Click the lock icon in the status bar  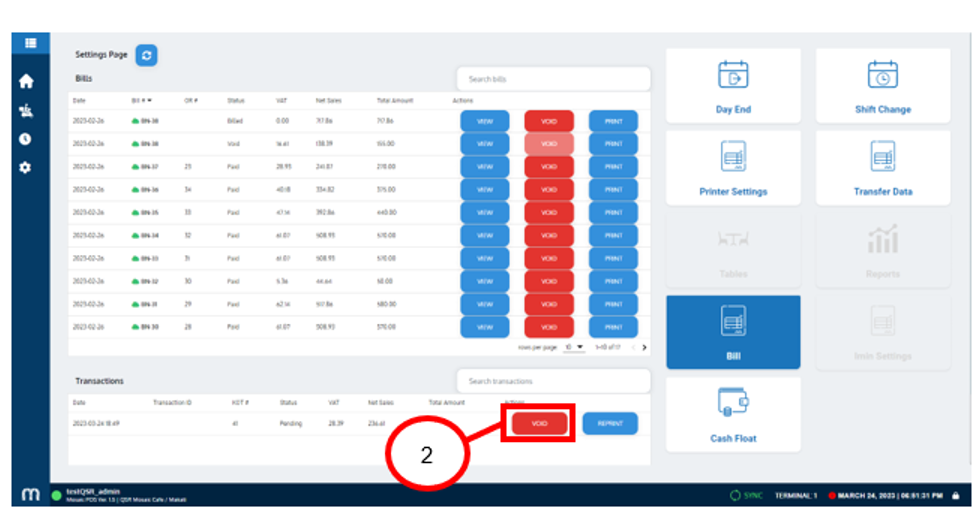pos(957,496)
